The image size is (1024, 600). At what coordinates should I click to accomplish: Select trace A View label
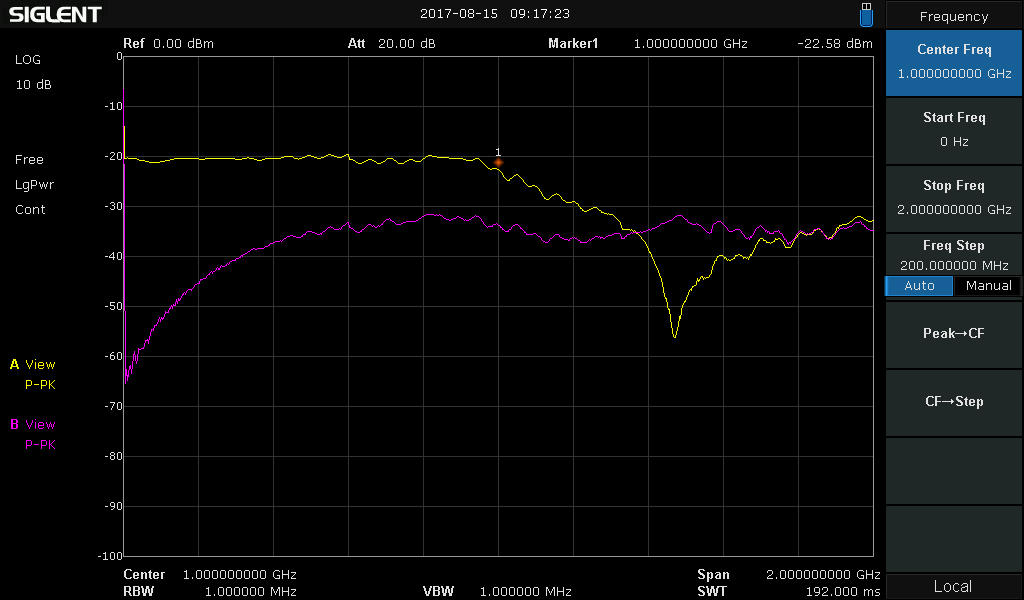(33, 365)
